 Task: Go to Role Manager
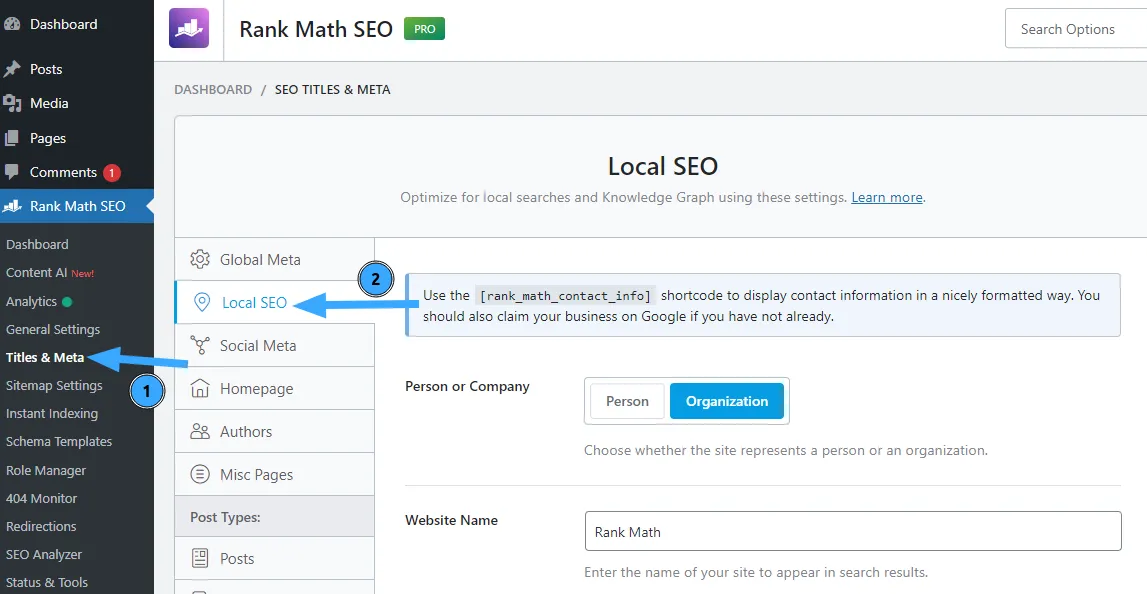click(46, 470)
